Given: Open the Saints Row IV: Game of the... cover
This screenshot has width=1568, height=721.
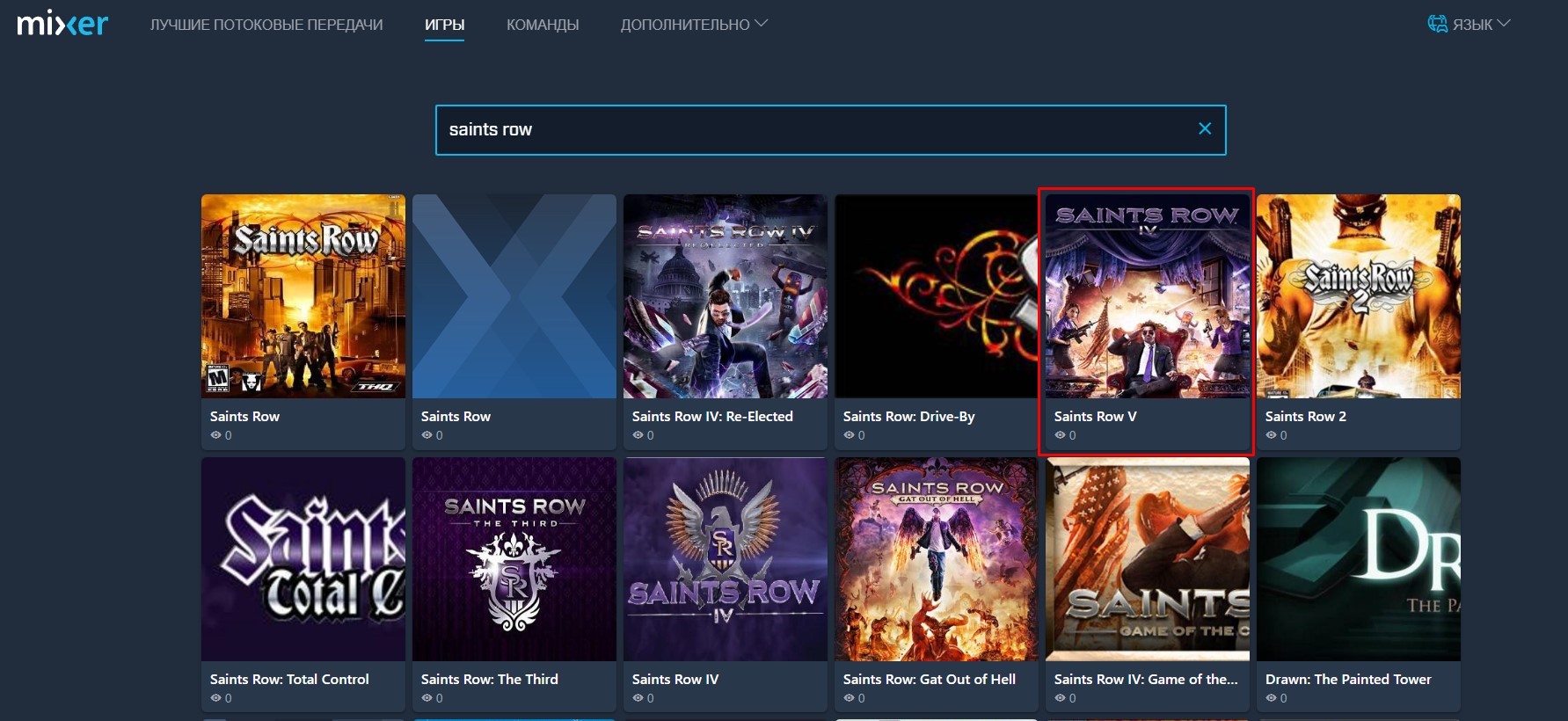Looking at the screenshot, I should [1148, 559].
